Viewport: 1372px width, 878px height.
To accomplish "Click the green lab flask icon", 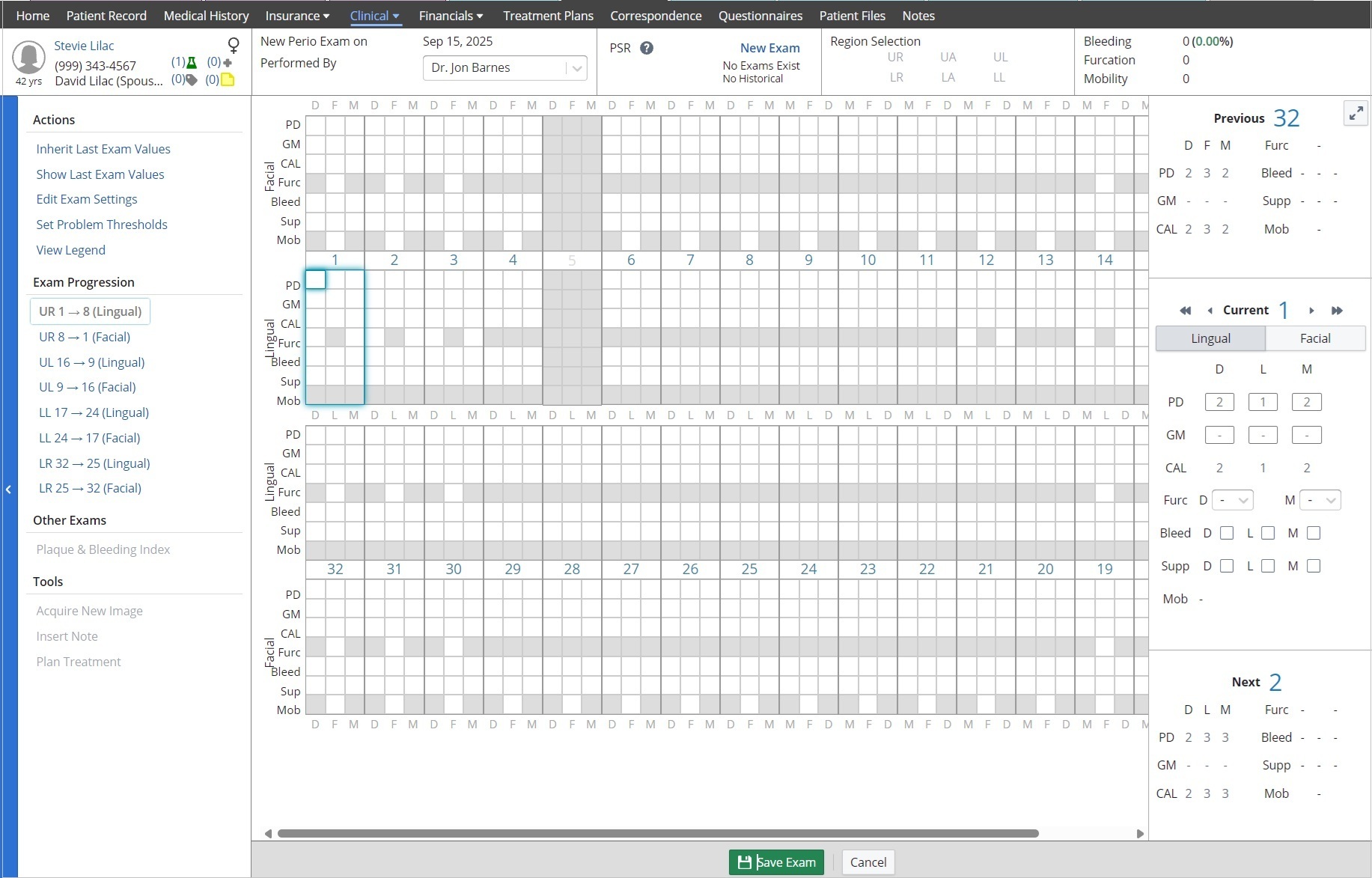I will [192, 63].
